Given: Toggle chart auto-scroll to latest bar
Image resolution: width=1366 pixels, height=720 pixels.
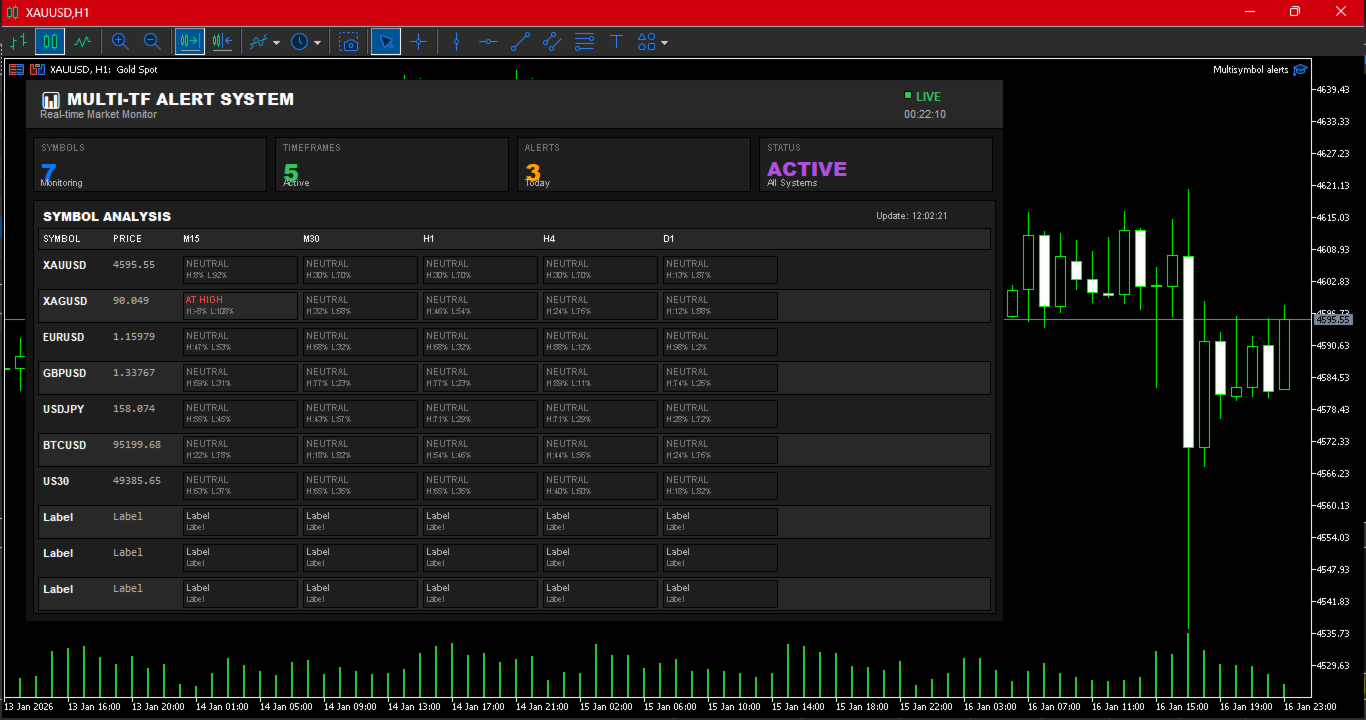Looking at the screenshot, I should tap(189, 41).
